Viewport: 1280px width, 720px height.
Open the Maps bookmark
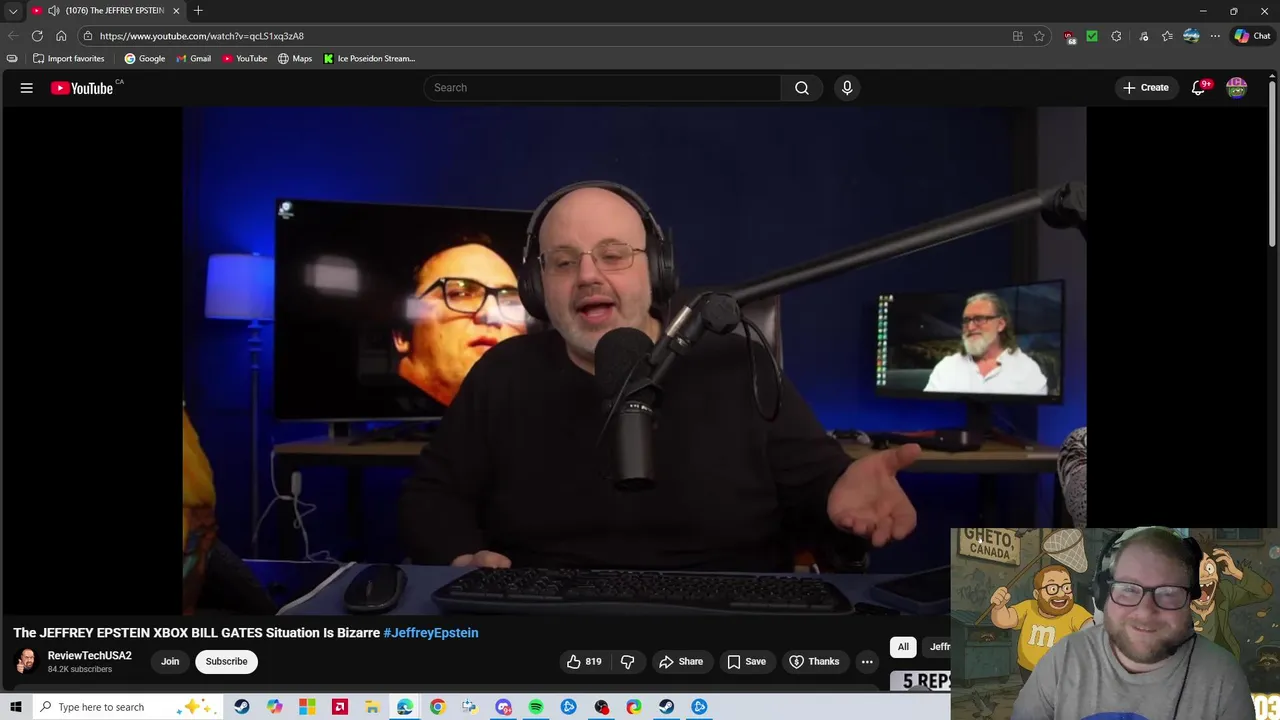pos(295,59)
